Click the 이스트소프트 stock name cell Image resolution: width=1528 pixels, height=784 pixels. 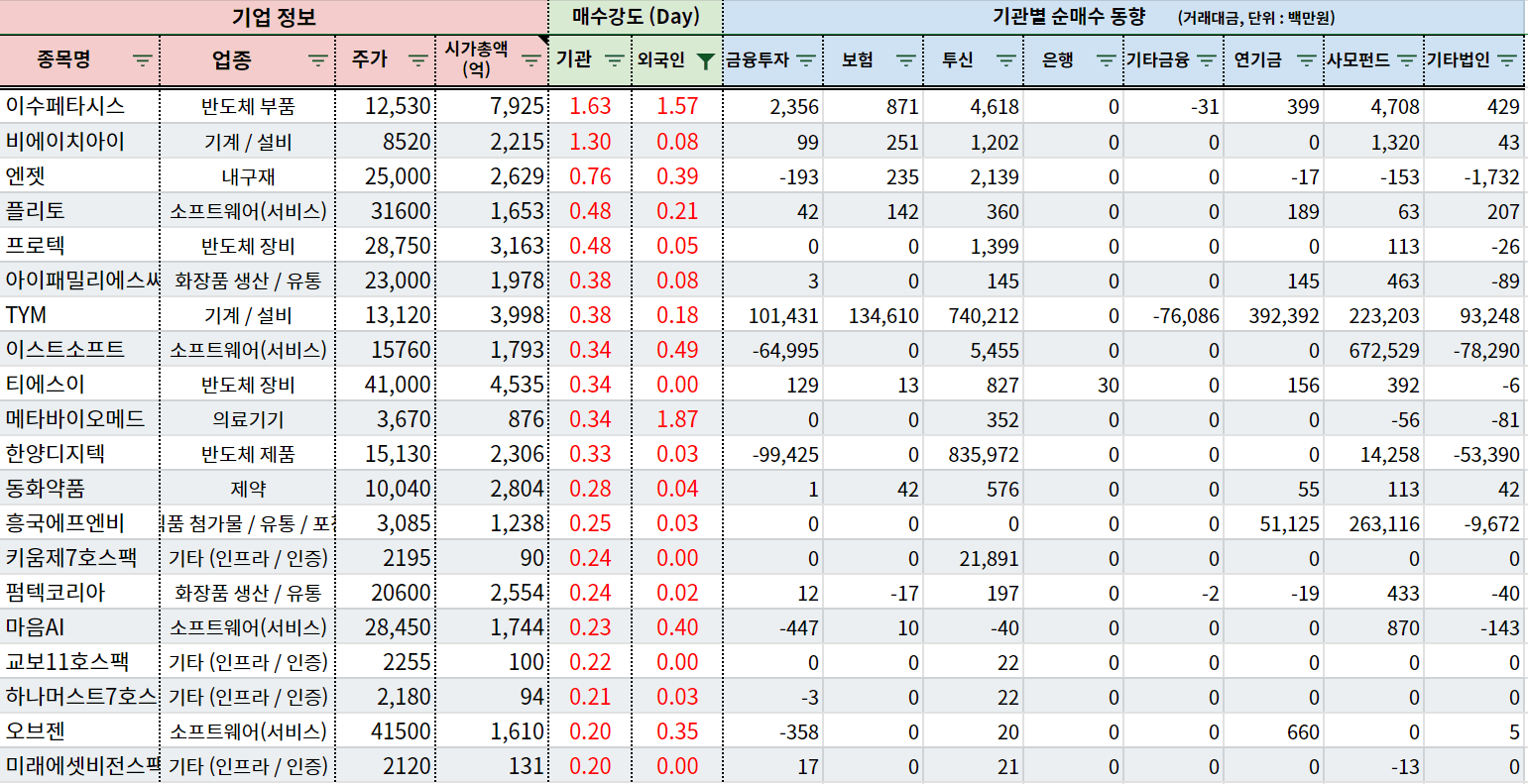79,349
